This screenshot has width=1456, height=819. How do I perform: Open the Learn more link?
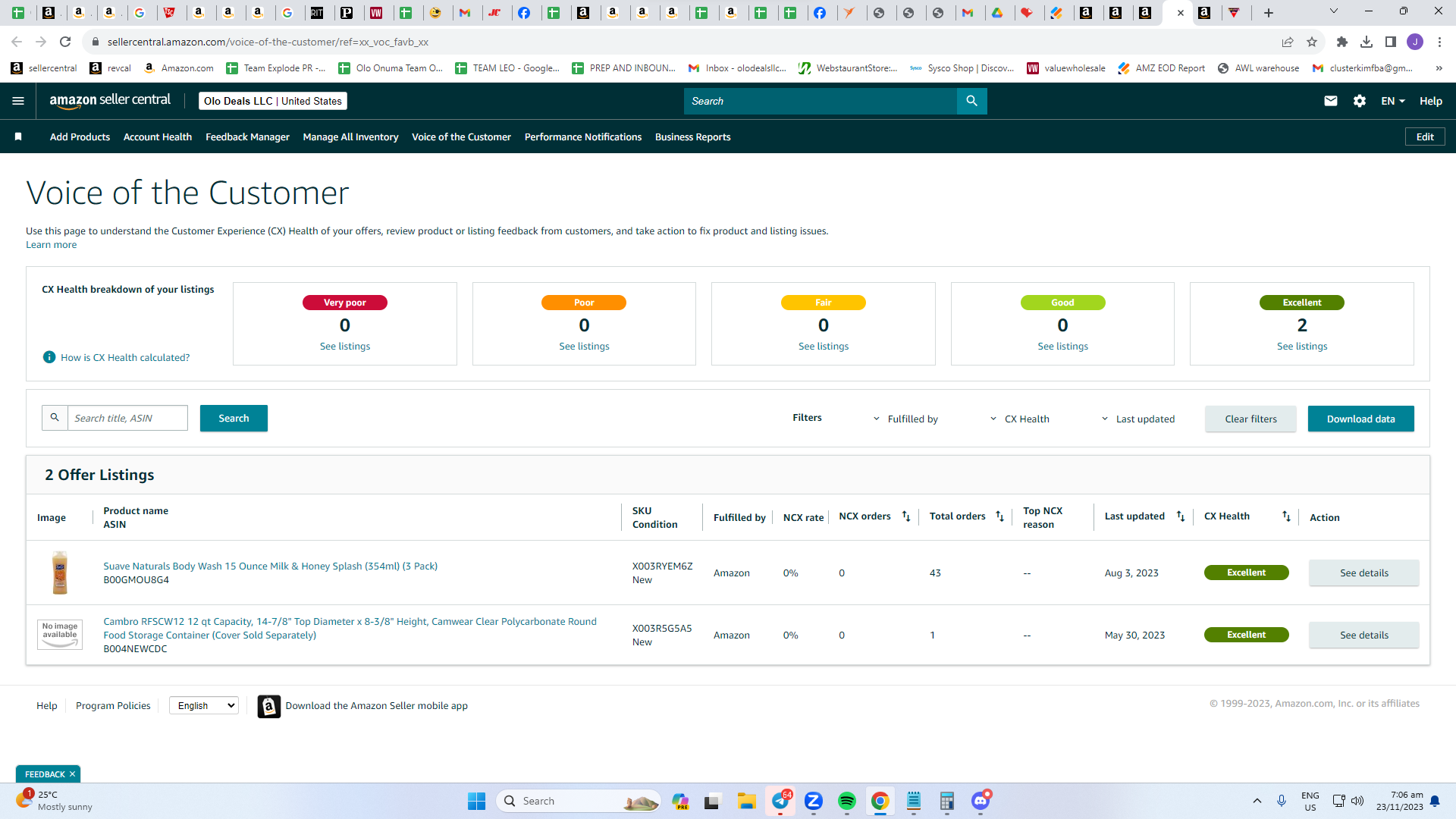[x=51, y=244]
